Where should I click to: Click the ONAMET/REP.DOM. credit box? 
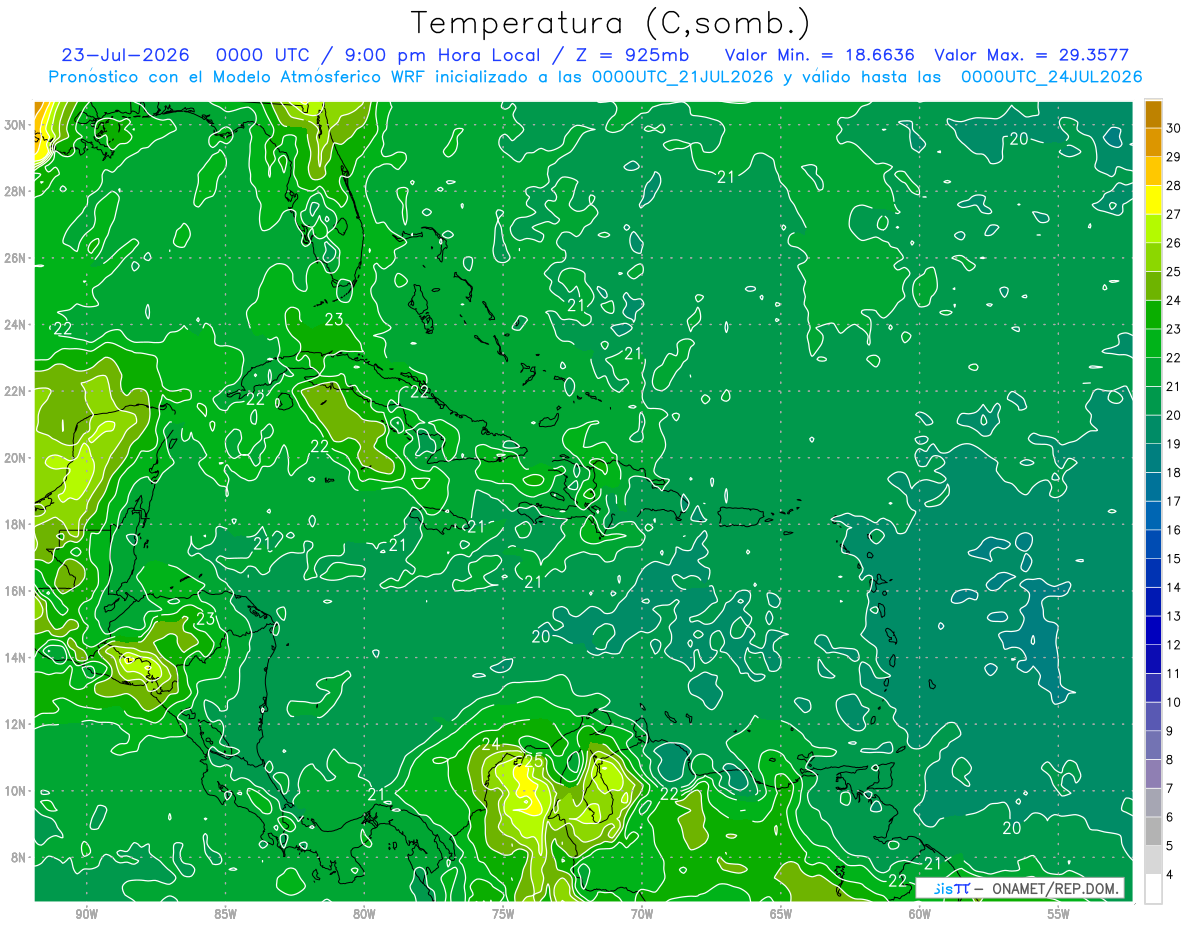[1020, 888]
